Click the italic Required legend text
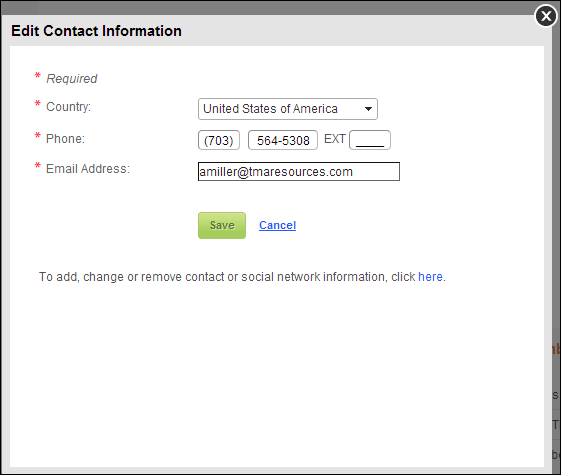The height and width of the screenshot is (475, 561). pyautogui.click(x=72, y=78)
